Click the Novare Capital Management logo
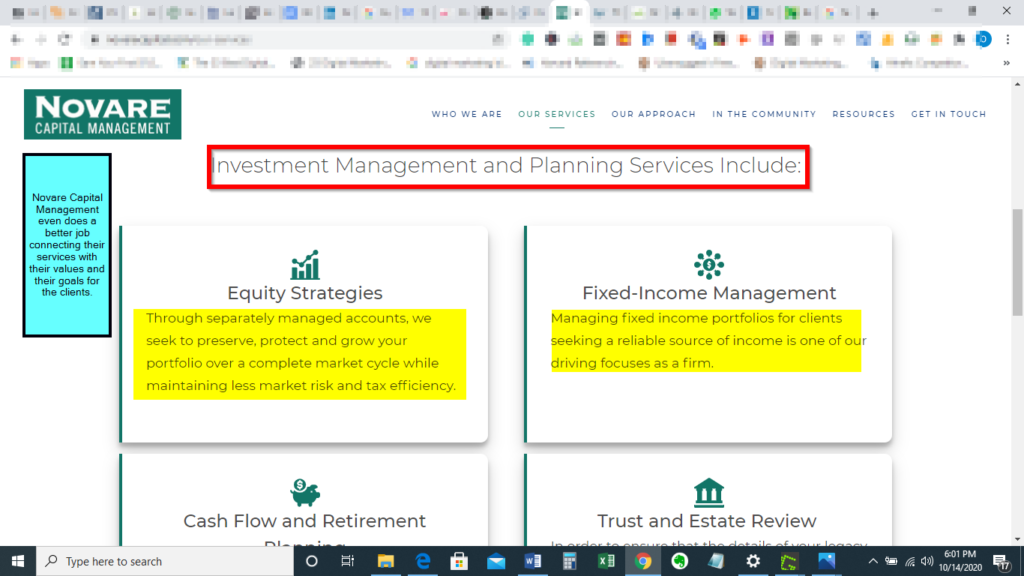The image size is (1024, 576). click(x=102, y=114)
